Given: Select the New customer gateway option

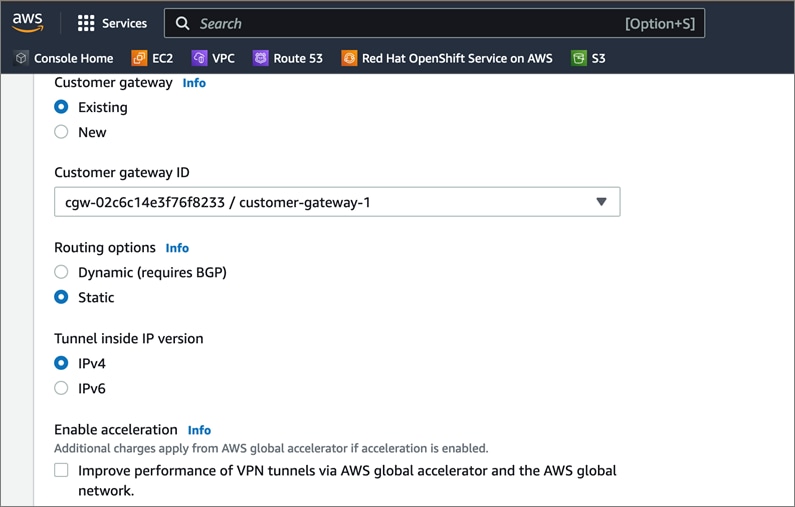Looking at the screenshot, I should click(x=62, y=132).
